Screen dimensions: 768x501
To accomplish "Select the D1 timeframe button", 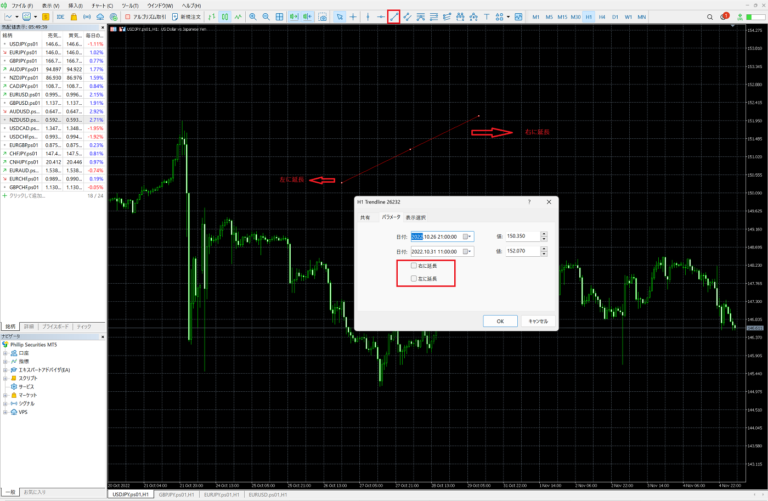I will (x=614, y=17).
